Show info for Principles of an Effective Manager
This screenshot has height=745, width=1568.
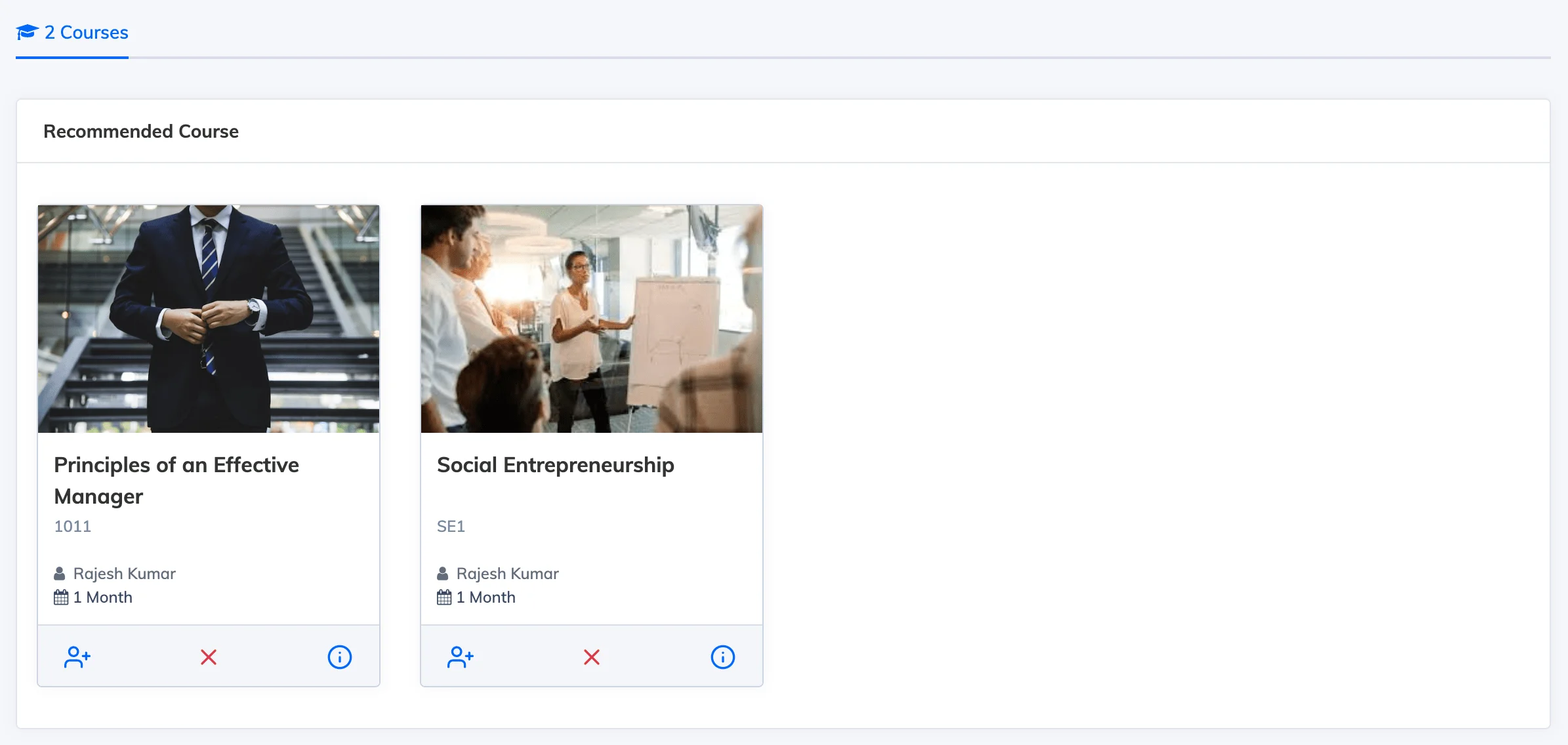coord(340,656)
